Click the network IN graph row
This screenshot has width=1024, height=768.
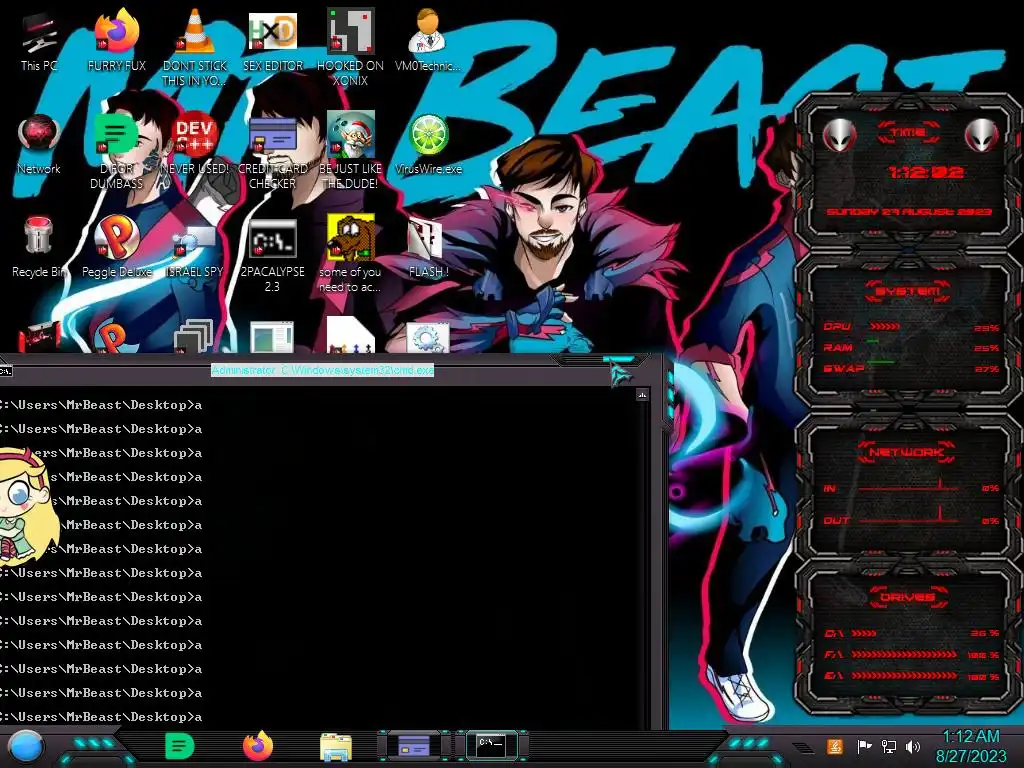coord(912,487)
